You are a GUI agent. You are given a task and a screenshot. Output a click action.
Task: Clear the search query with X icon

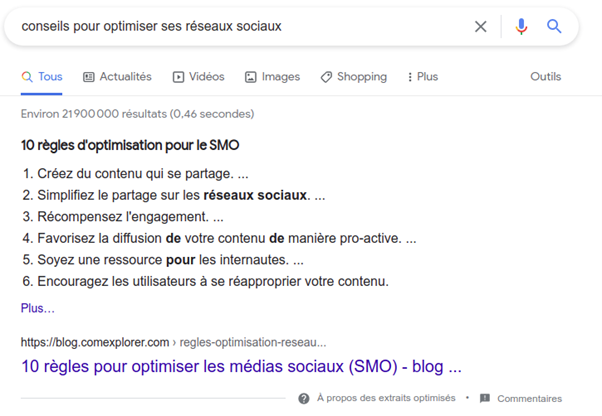(480, 26)
